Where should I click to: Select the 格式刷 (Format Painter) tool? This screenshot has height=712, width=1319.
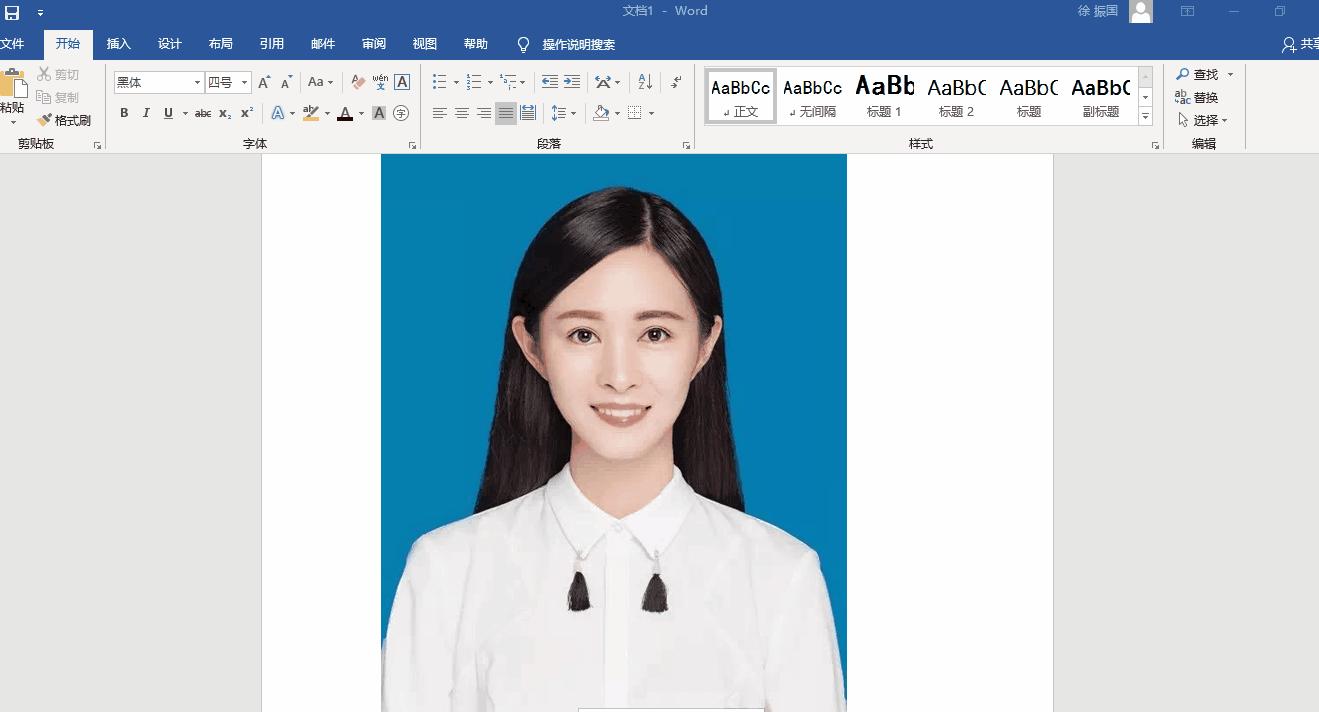tap(66, 120)
